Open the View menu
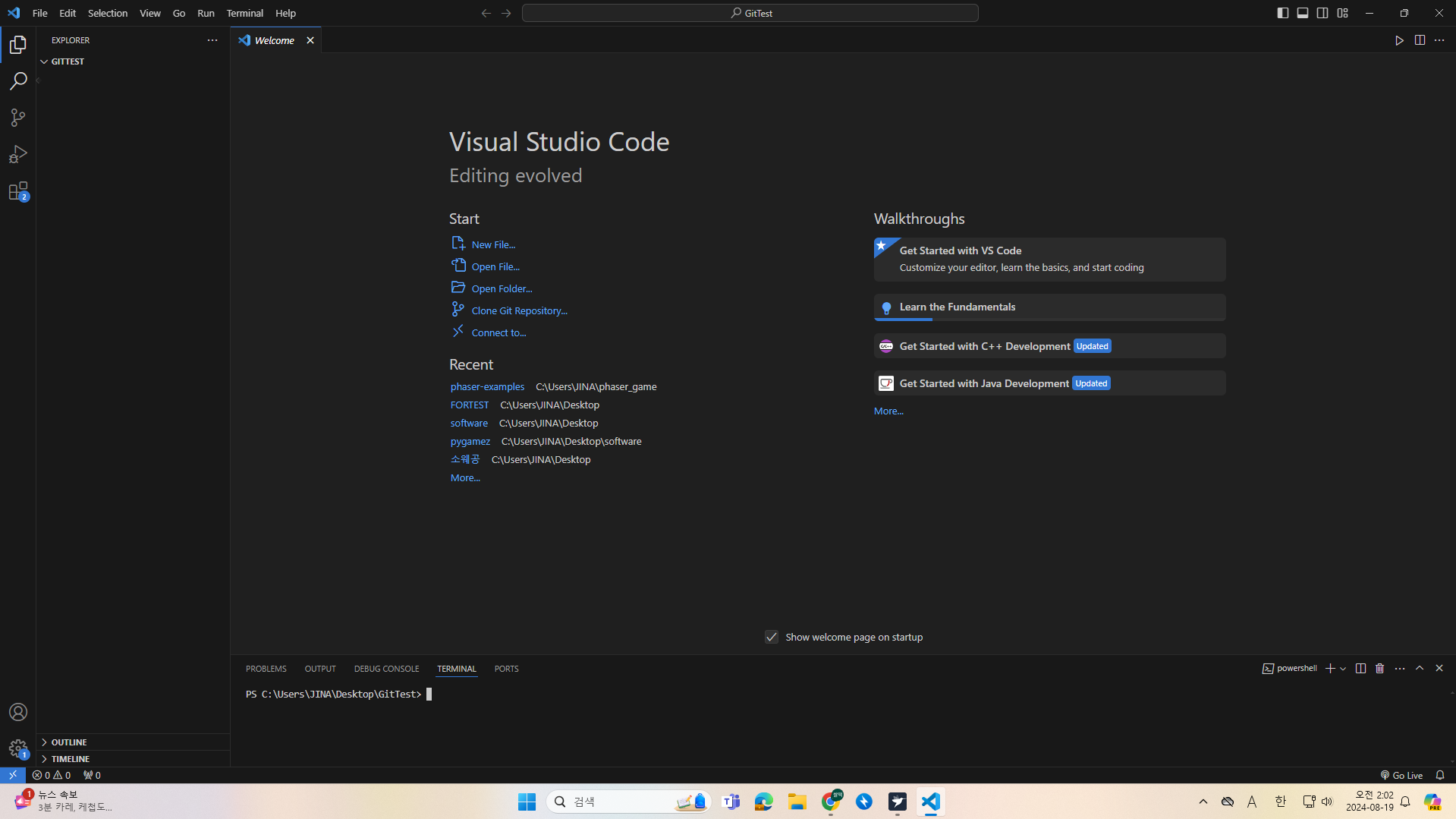The image size is (1456, 819). coord(150,13)
